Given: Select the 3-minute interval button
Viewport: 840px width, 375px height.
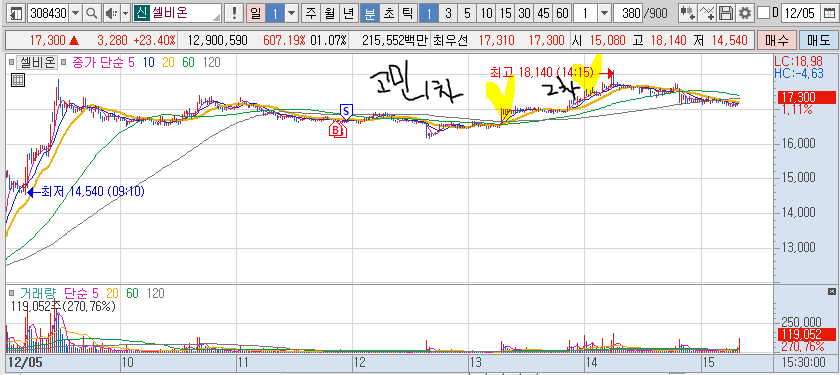Looking at the screenshot, I should point(448,13).
